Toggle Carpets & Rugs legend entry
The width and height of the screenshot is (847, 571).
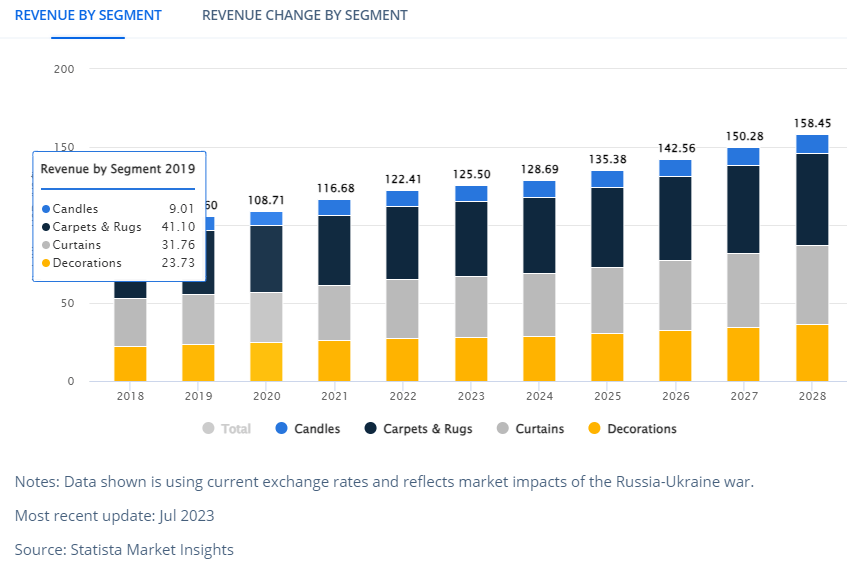[419, 428]
